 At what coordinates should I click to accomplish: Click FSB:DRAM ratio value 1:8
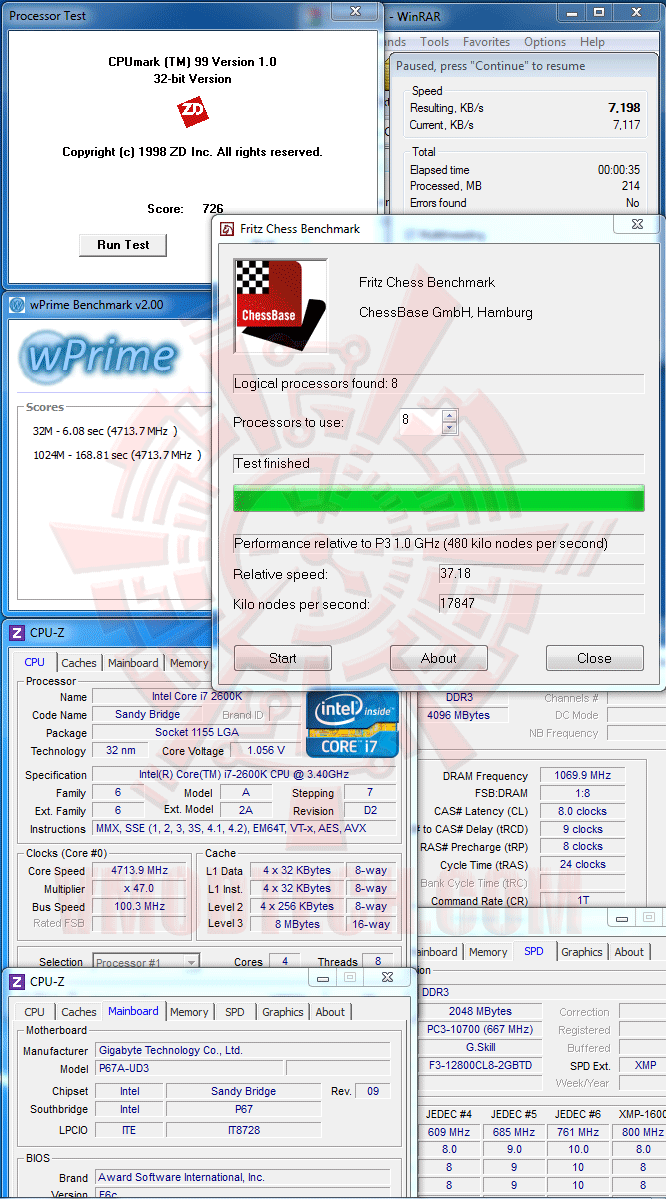pyautogui.click(x=583, y=793)
